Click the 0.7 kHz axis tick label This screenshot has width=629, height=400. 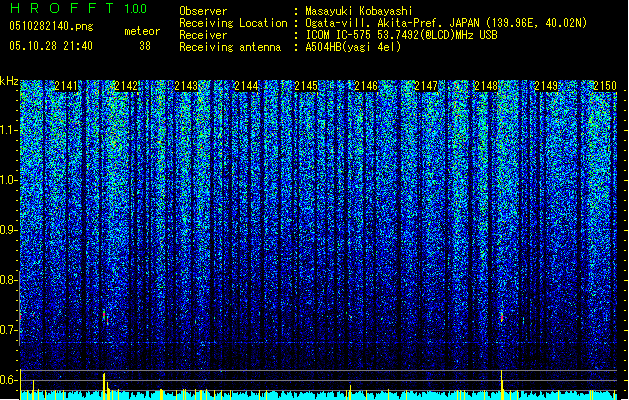(8, 330)
